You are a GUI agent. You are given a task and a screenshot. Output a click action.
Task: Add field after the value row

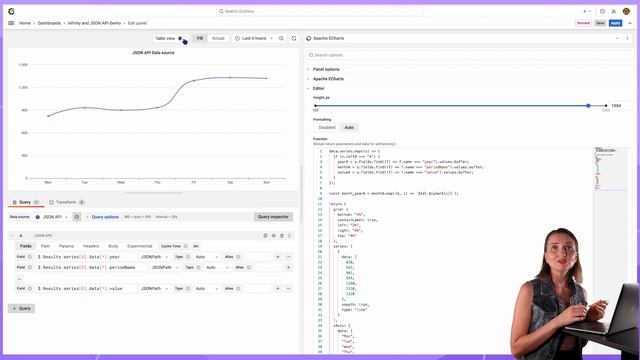coord(278,289)
